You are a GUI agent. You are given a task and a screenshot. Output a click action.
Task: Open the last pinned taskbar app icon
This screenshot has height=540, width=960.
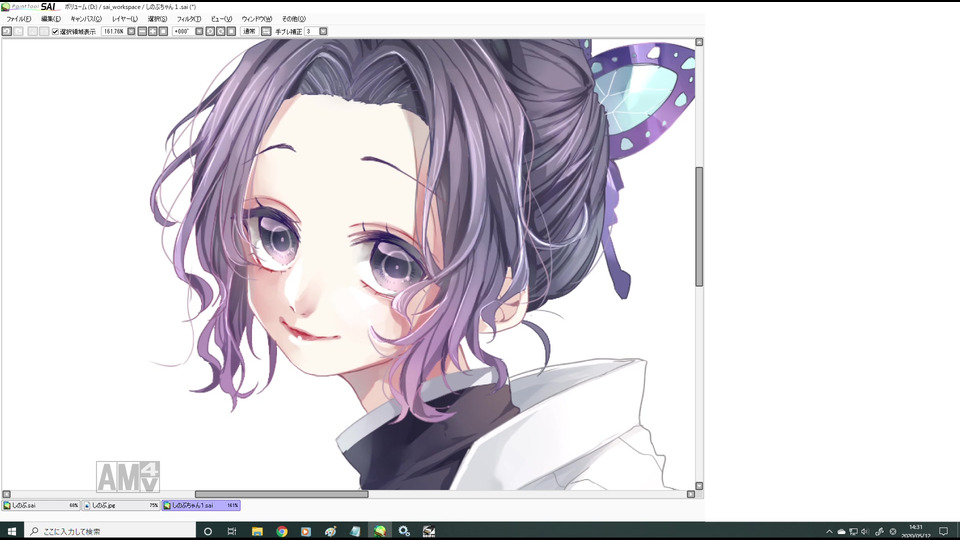(429, 531)
